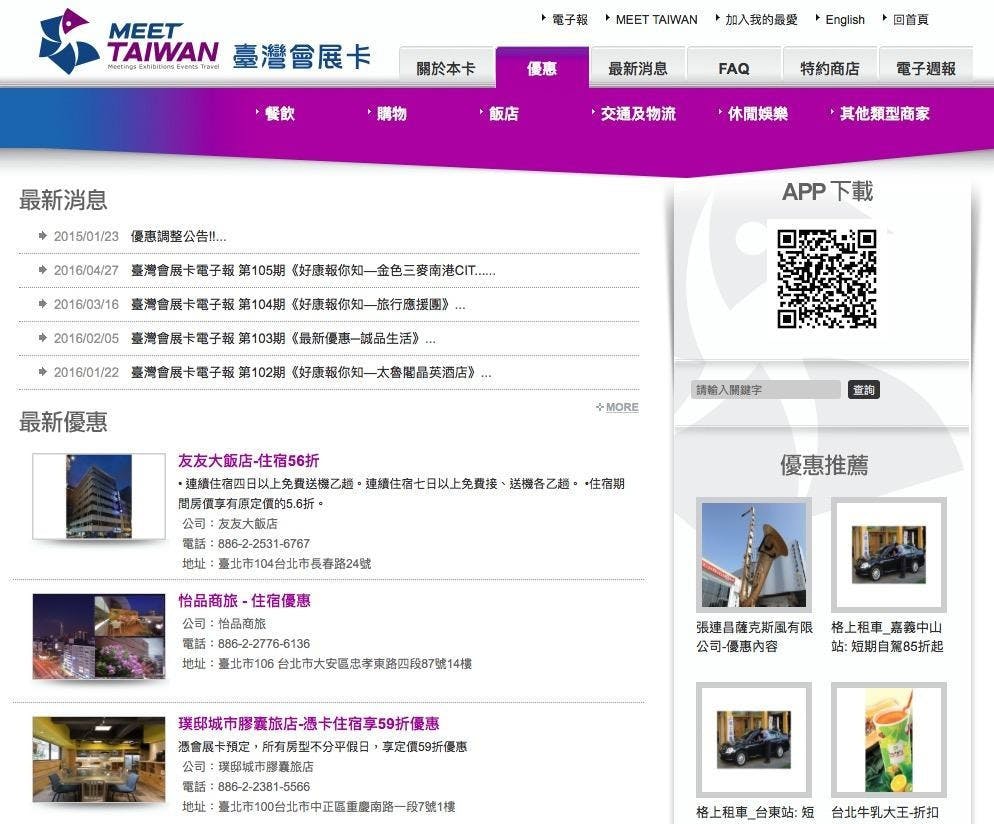
Task: Click the 台北牛乳大王 drink image
Action: click(889, 740)
